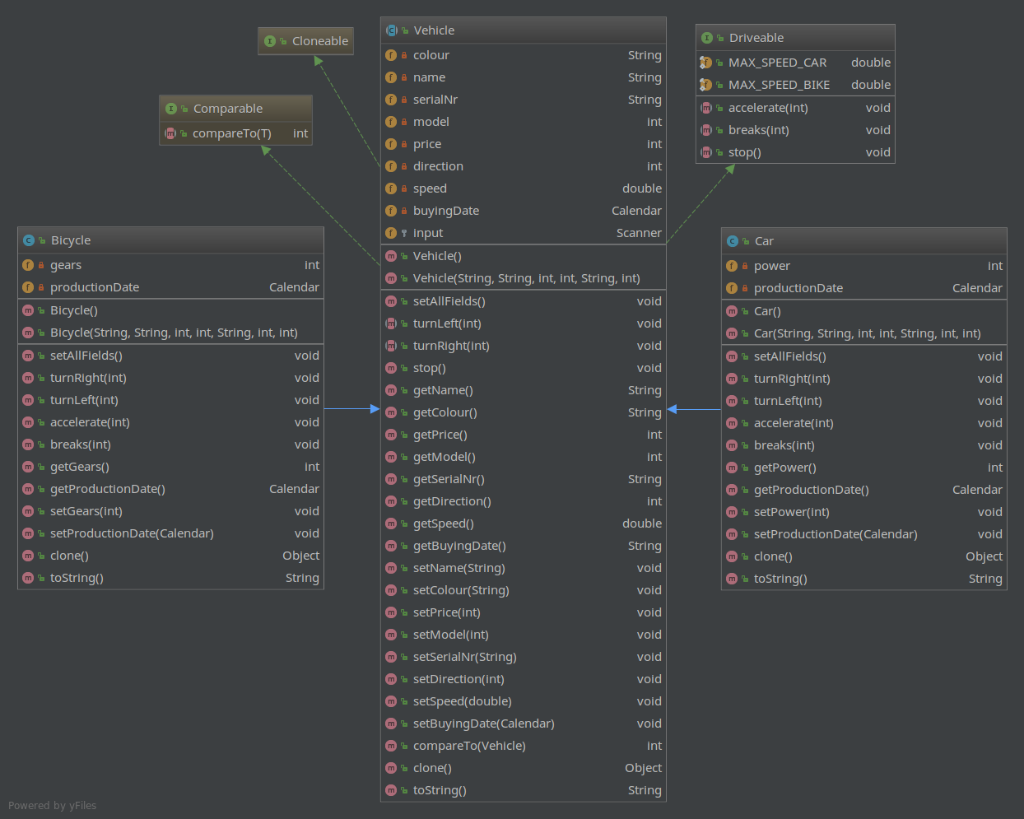The image size is (1024, 819).
Task: Select the price field in Vehicle
Action: 523,144
